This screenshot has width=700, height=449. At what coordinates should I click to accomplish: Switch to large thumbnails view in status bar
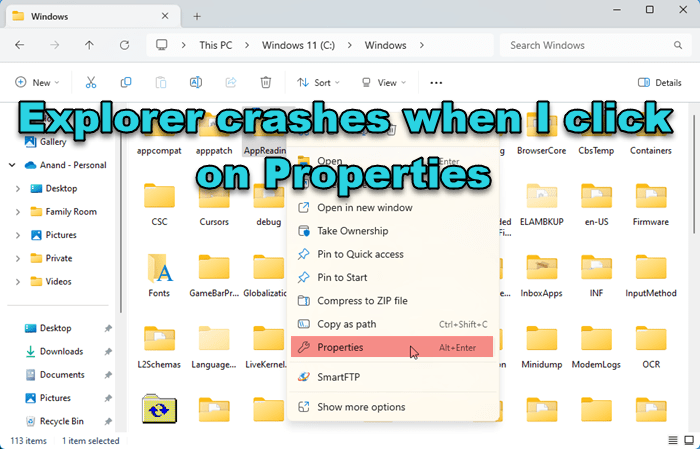tap(689, 441)
